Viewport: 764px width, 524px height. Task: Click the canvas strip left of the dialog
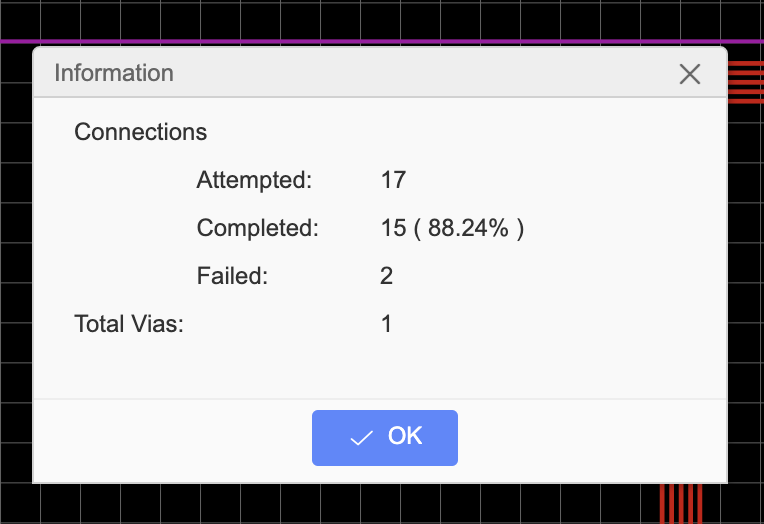(x=16, y=263)
